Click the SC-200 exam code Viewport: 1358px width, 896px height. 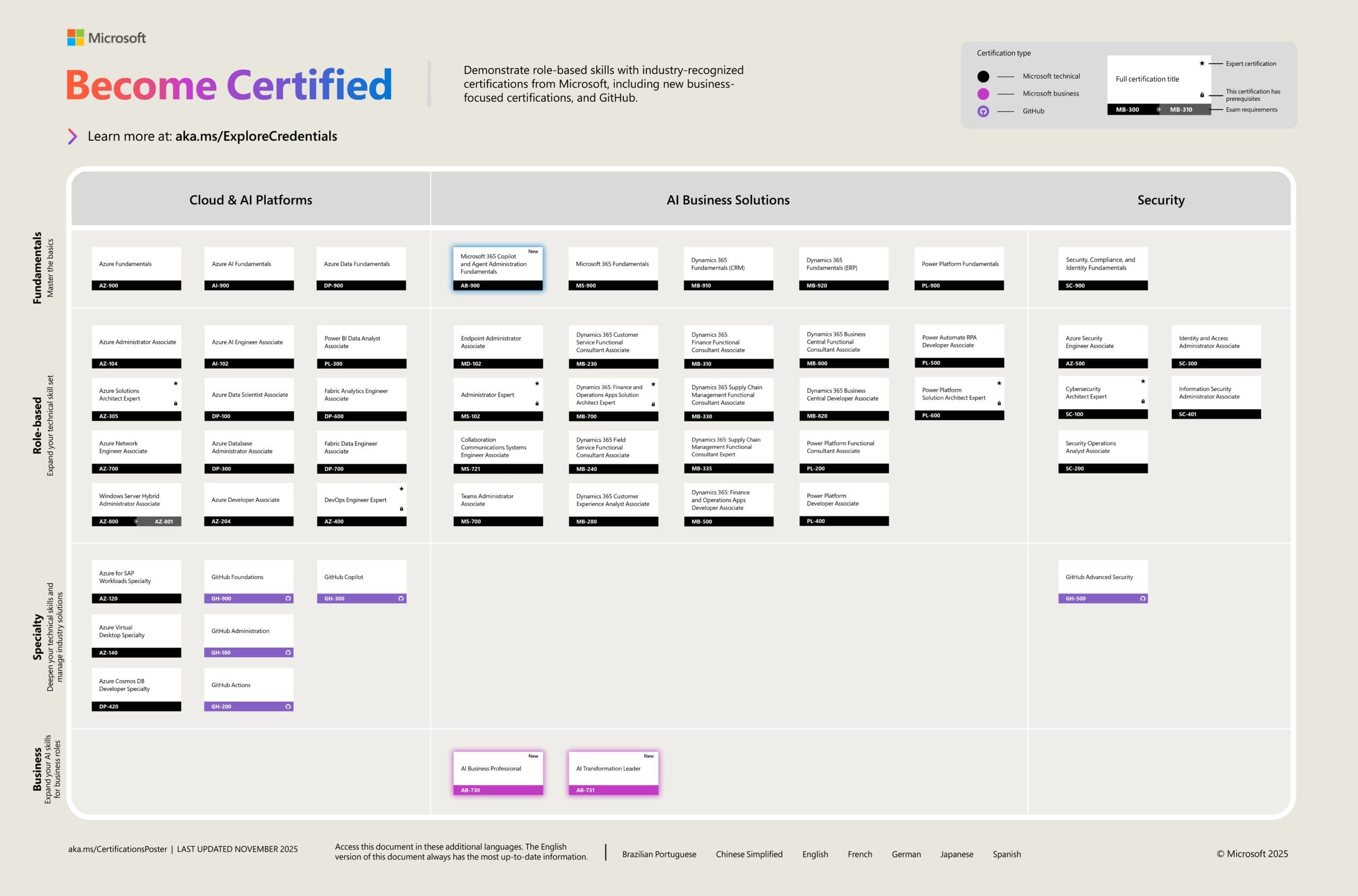pyautogui.click(x=1074, y=468)
